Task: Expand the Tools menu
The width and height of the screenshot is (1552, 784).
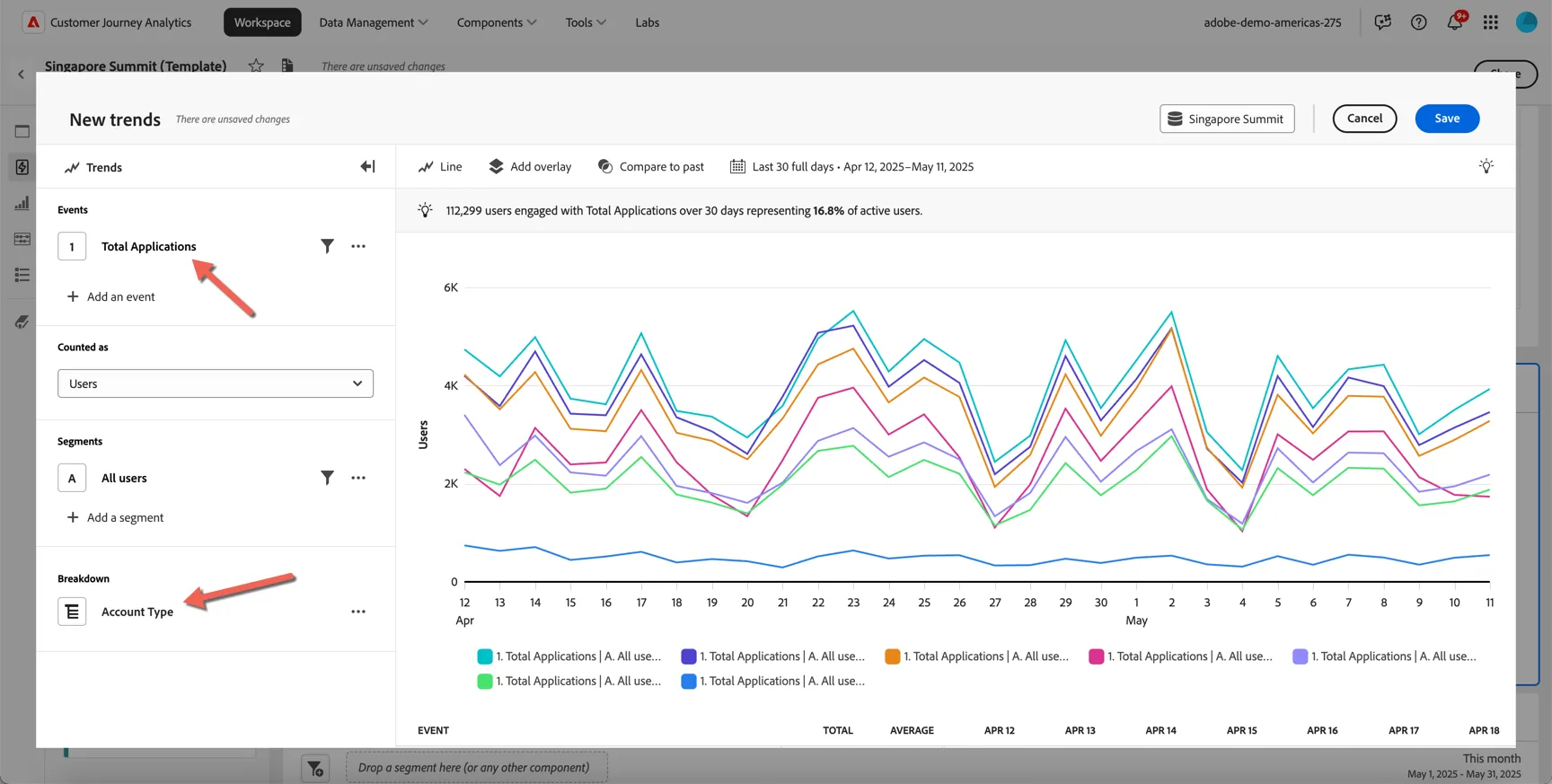Action: pos(586,22)
